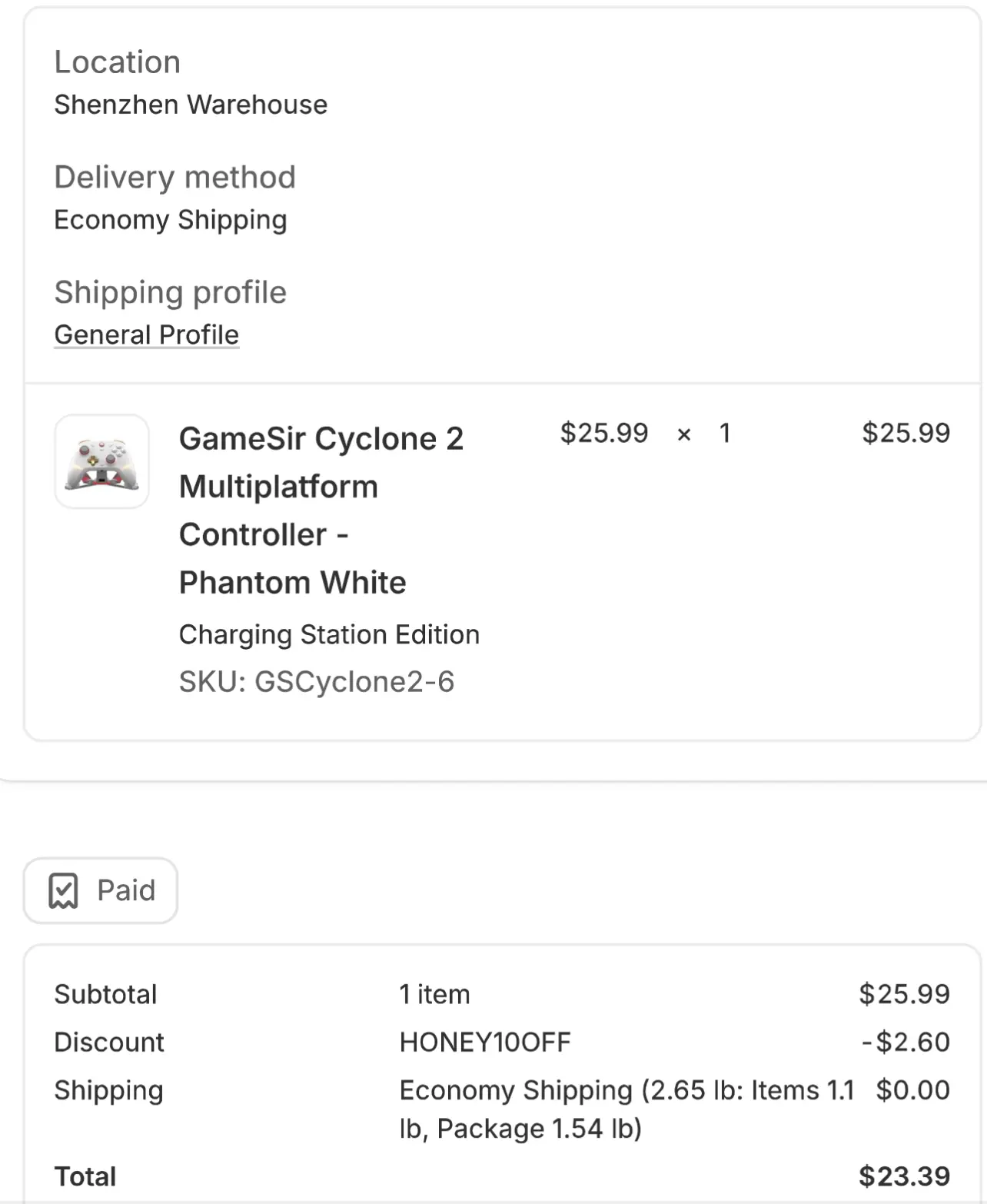Click the Total amount $23.39
The height and width of the screenshot is (1204, 987).
point(904,1176)
